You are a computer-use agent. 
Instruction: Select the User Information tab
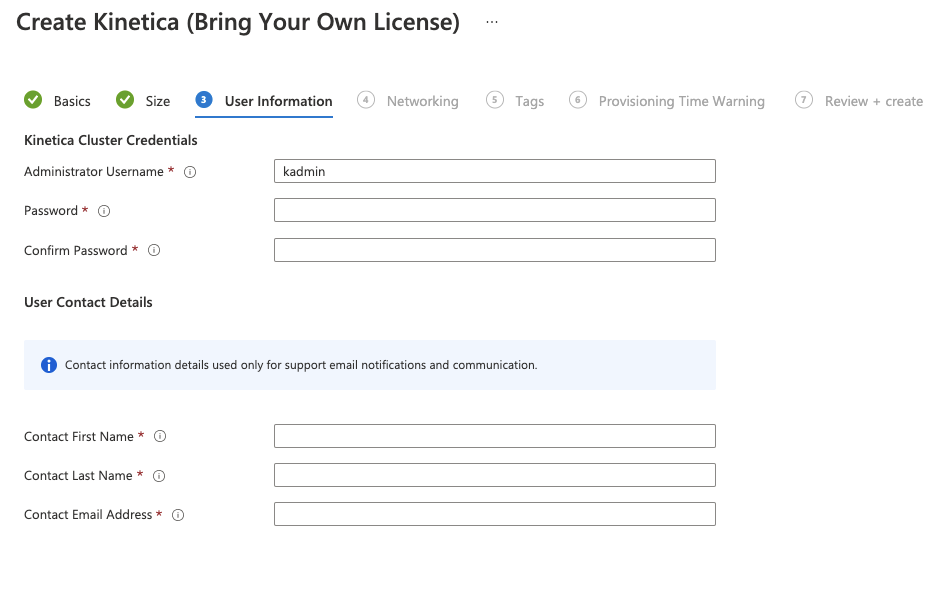click(278, 102)
